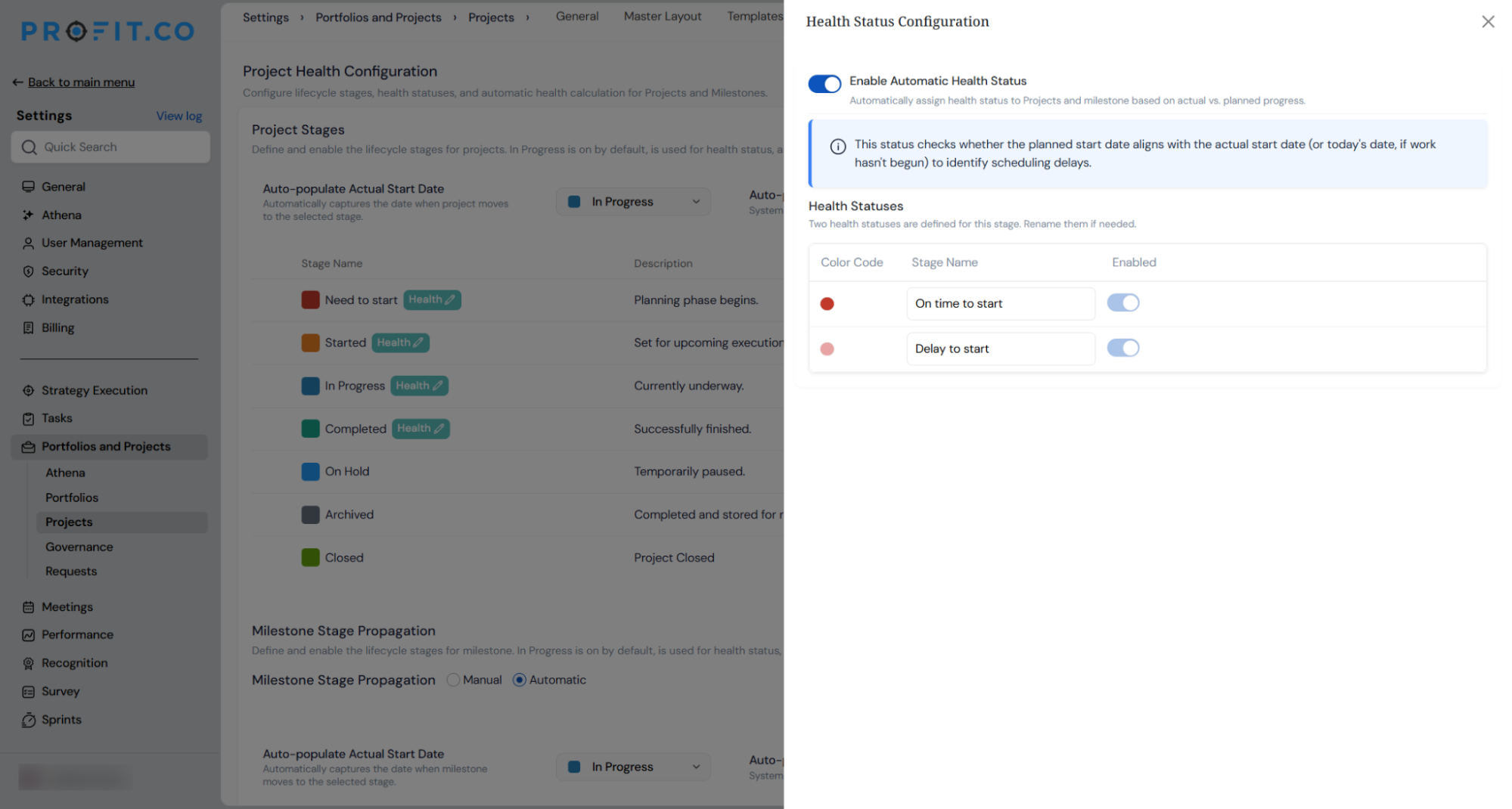The height and width of the screenshot is (809, 1512).
Task: Open the project stage In Progress dropdown
Action: click(x=633, y=202)
